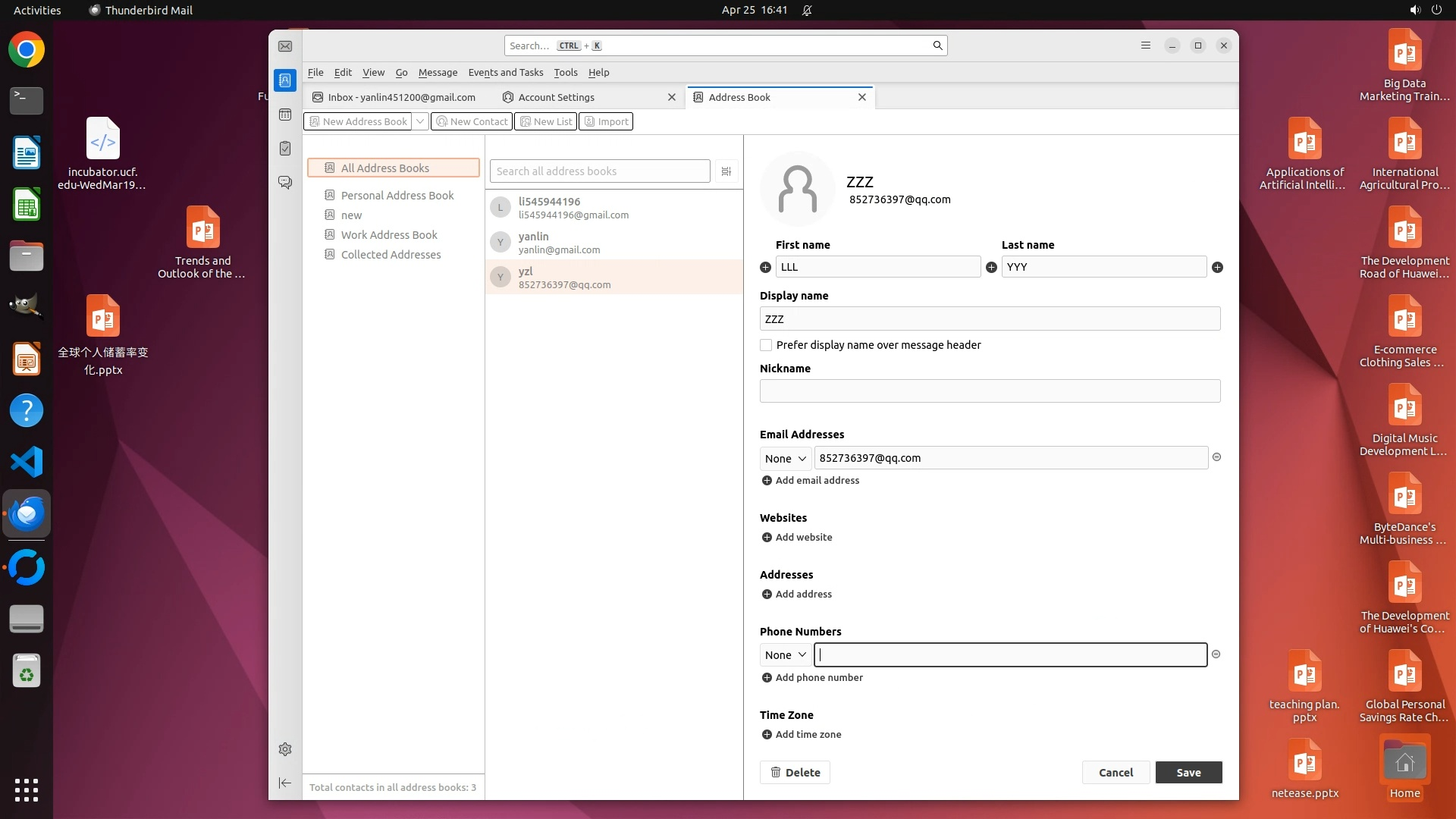
Task: Collapse the spaces toolbar
Action: point(285,783)
